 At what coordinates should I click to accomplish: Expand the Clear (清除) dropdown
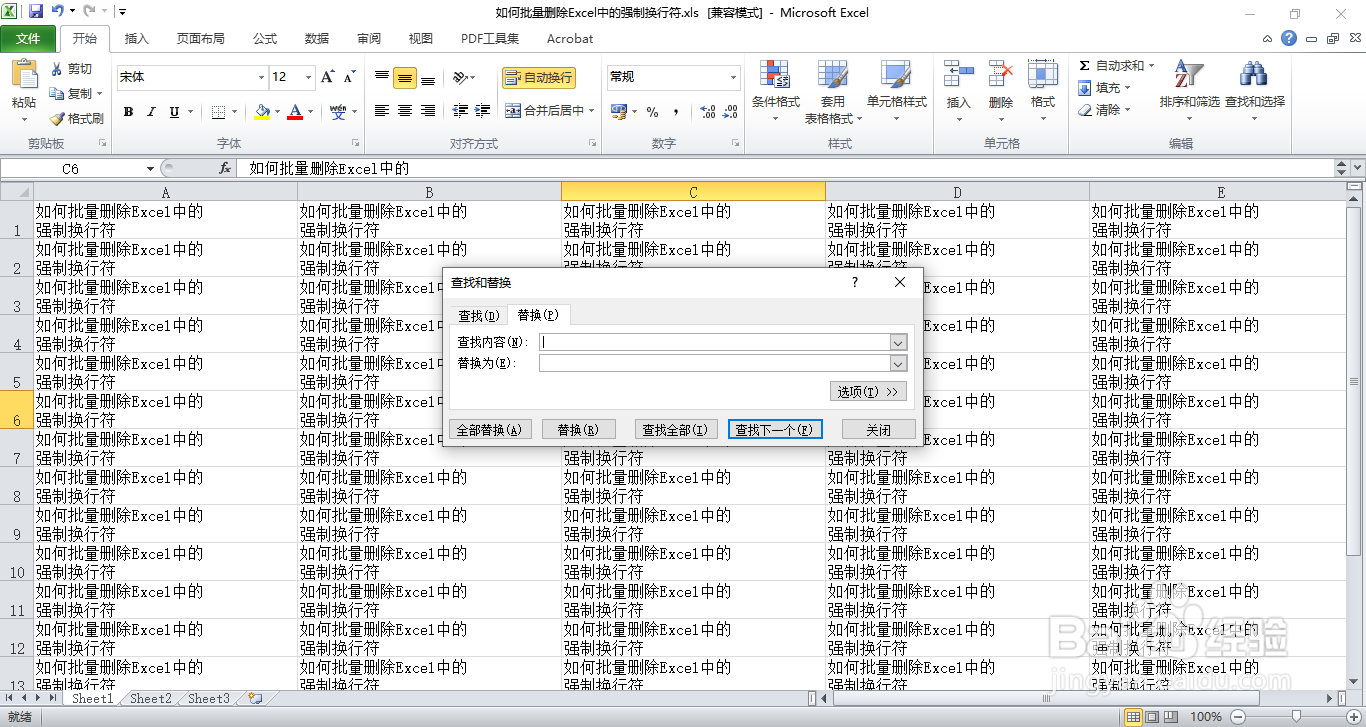[x=1128, y=110]
